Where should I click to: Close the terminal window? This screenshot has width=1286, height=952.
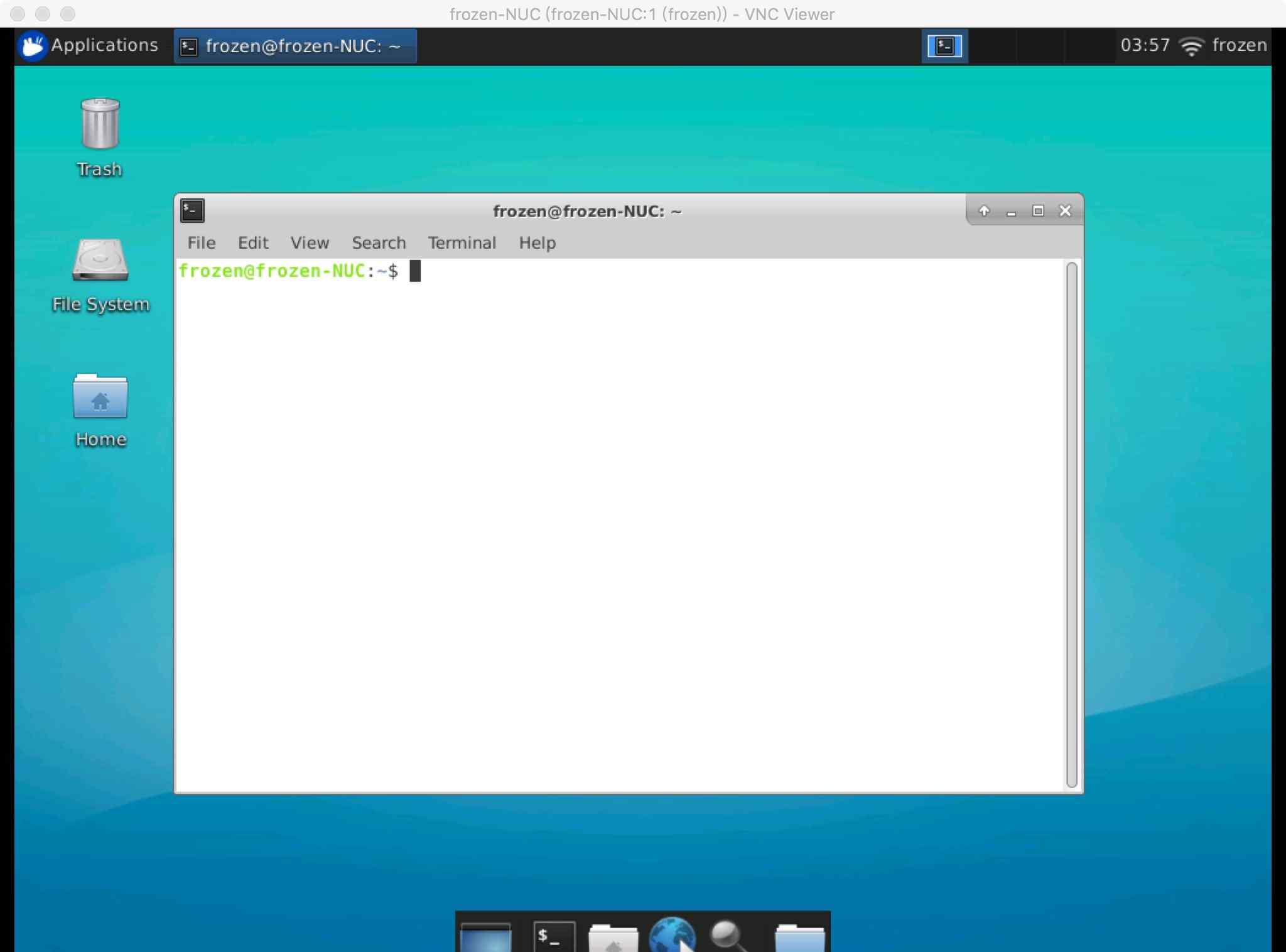1065,211
